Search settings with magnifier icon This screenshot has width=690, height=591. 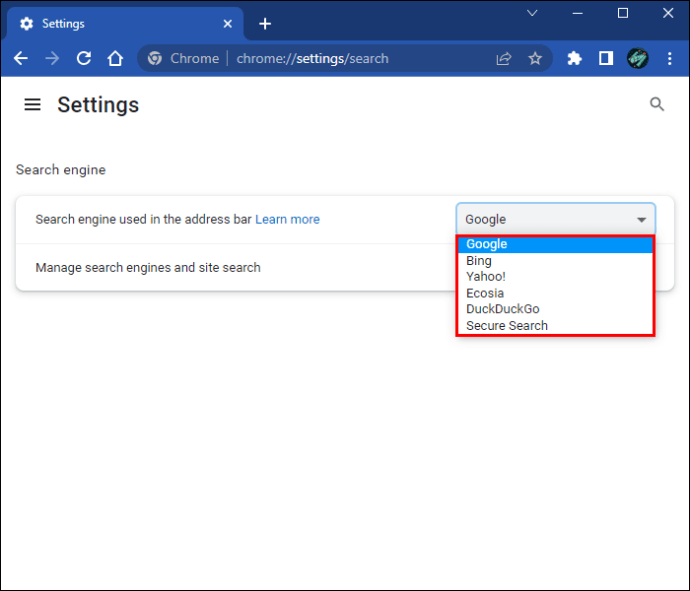pyautogui.click(x=657, y=104)
